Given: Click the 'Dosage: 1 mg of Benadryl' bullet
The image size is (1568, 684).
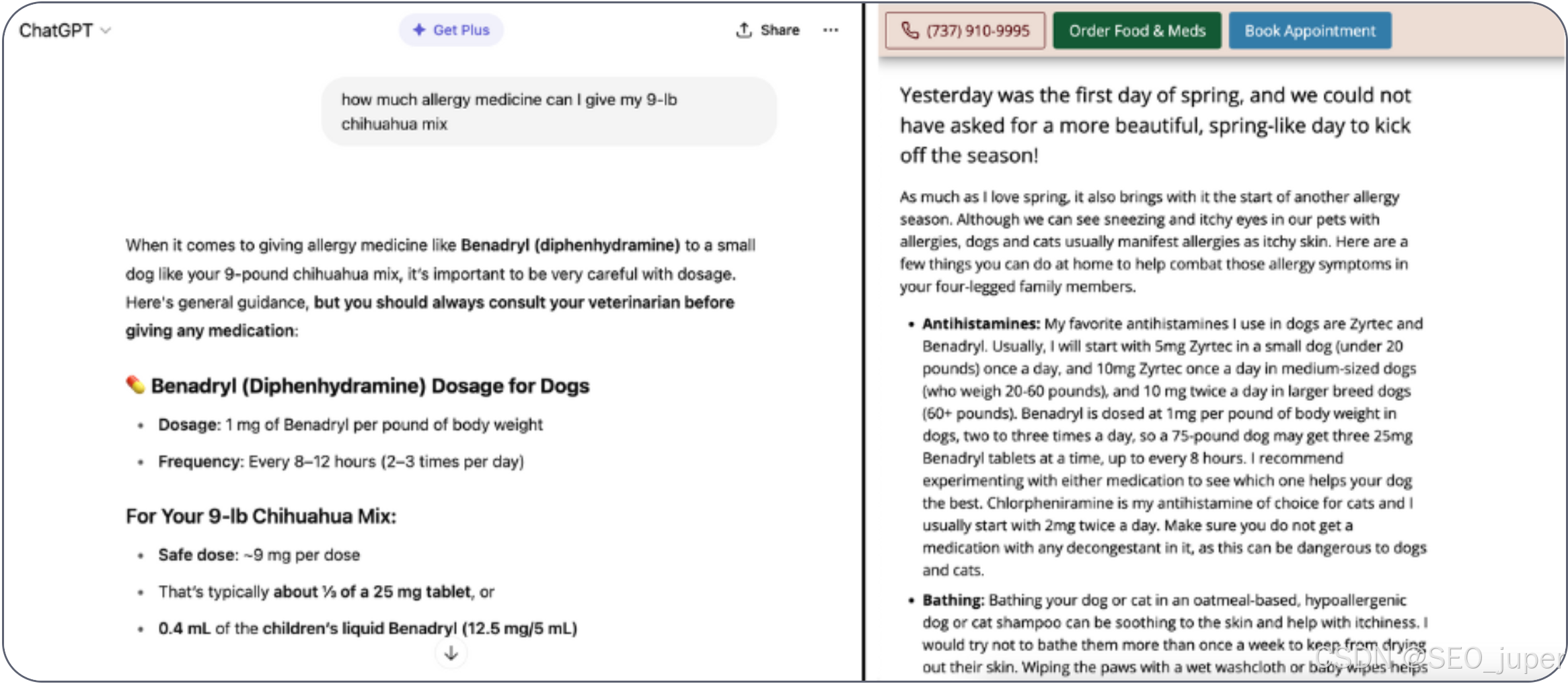Looking at the screenshot, I should click(x=350, y=425).
